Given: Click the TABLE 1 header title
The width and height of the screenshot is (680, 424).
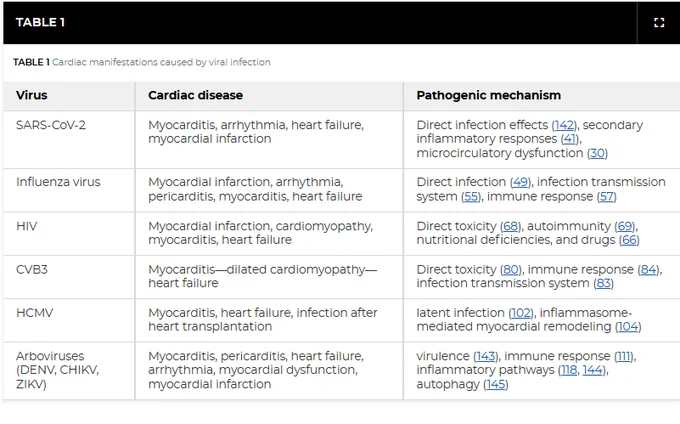Looking at the screenshot, I should coord(40,23).
